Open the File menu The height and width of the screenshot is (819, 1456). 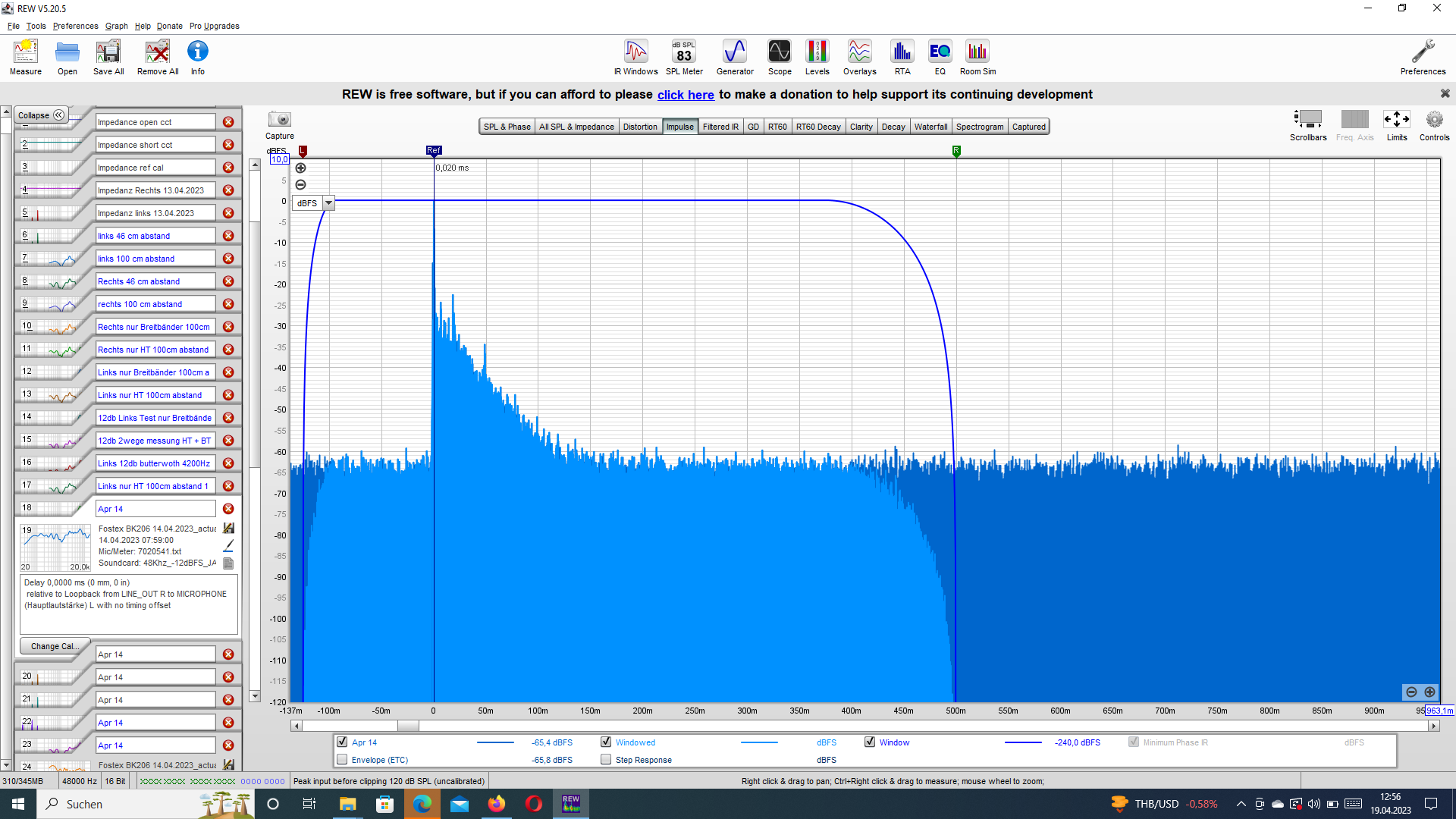tap(14, 26)
